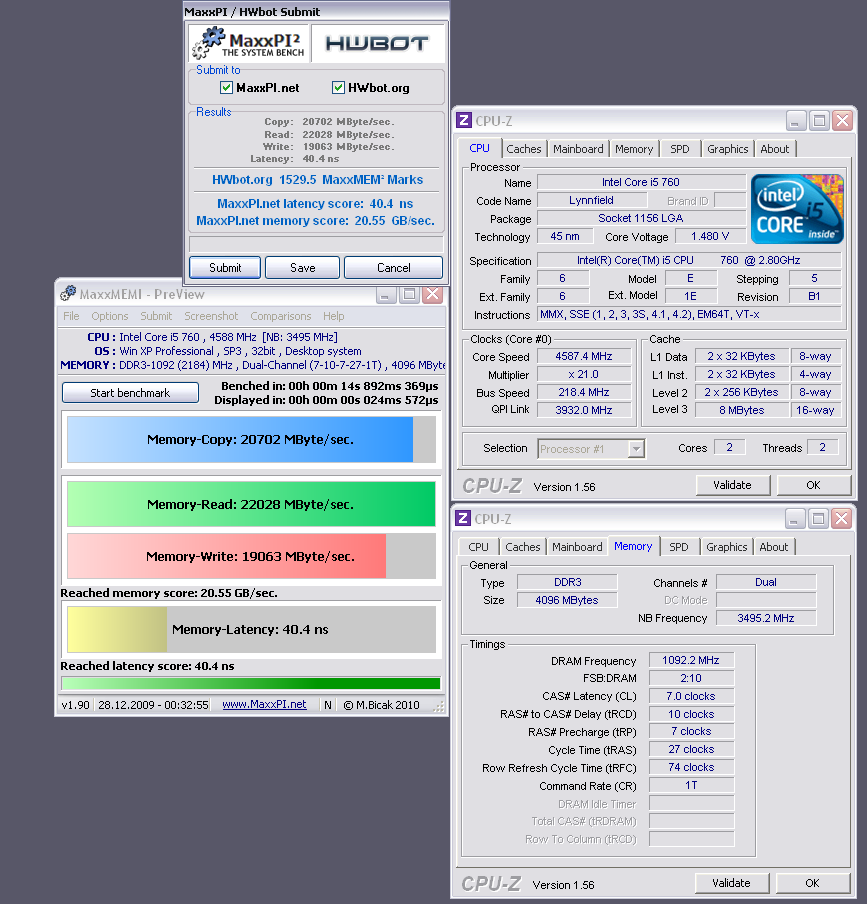
Task: Switch to Caches tab in bottom CPU-Z
Action: pos(522,547)
